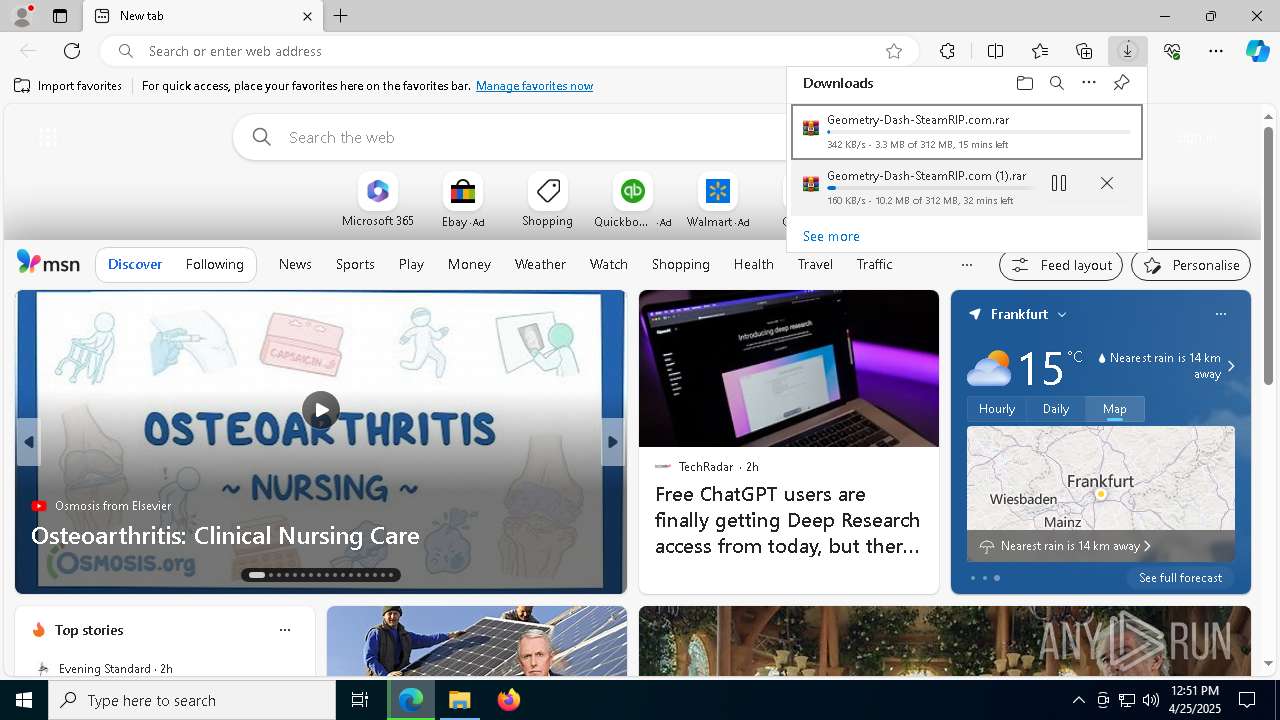Open a new tab with plus icon
Viewport: 1280px width, 720px height.
341,16
